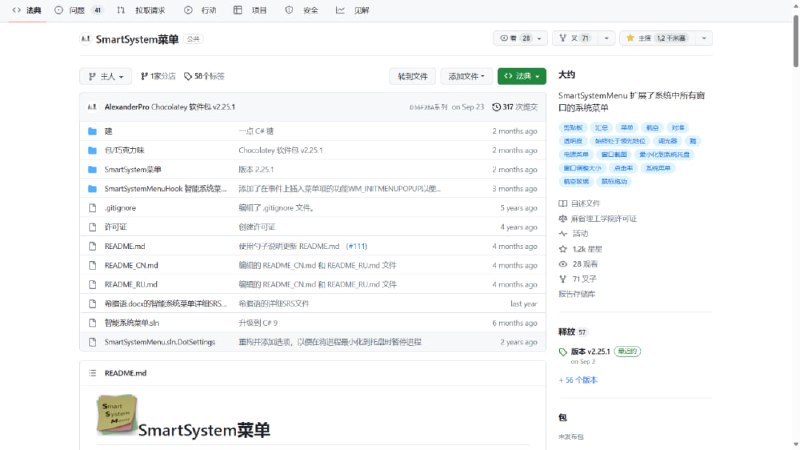Click the fork icon button
This screenshot has width=800, height=450.
tap(561, 38)
